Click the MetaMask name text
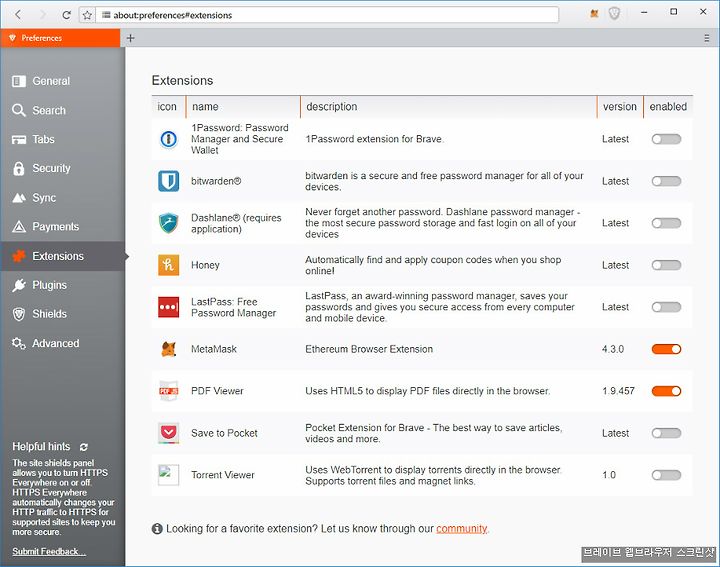The image size is (720, 567). (214, 349)
